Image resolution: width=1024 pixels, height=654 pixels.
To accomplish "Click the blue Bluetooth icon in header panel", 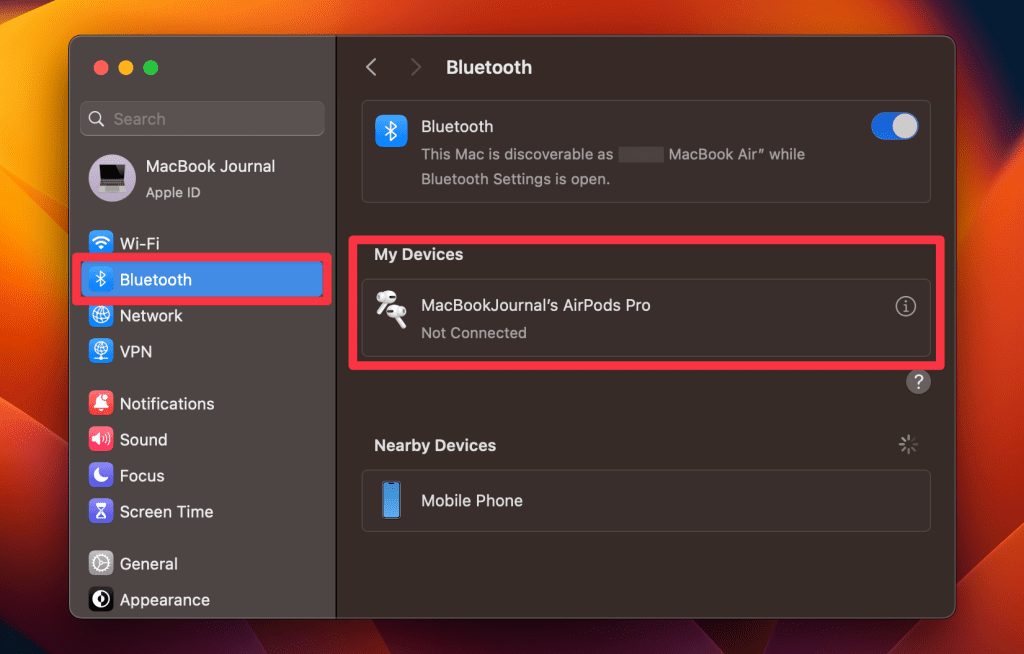I will 391,131.
